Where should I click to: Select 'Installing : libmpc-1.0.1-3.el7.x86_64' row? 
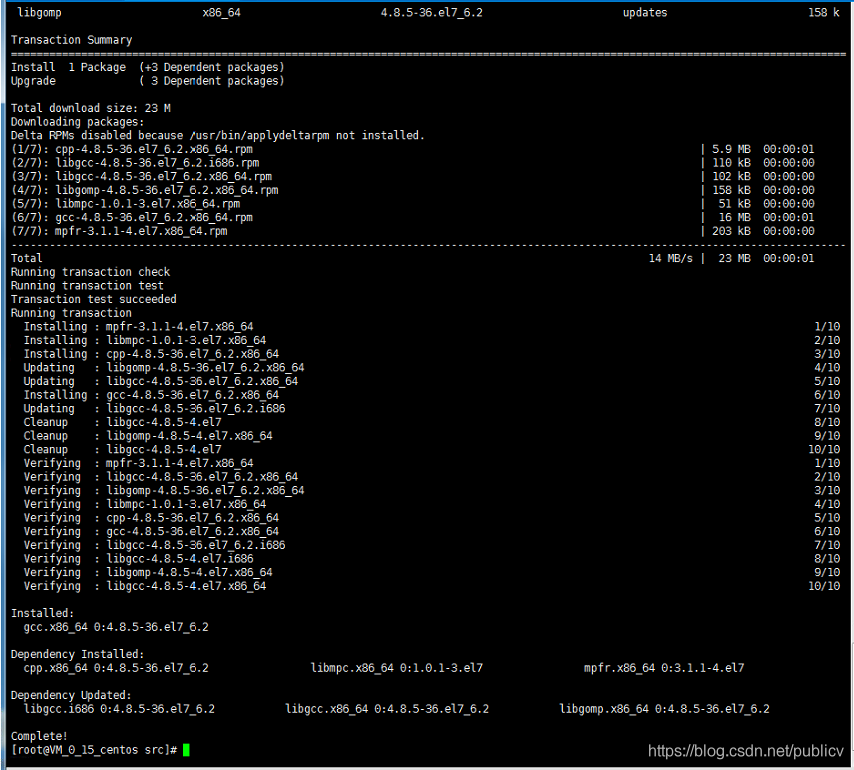coord(431,340)
